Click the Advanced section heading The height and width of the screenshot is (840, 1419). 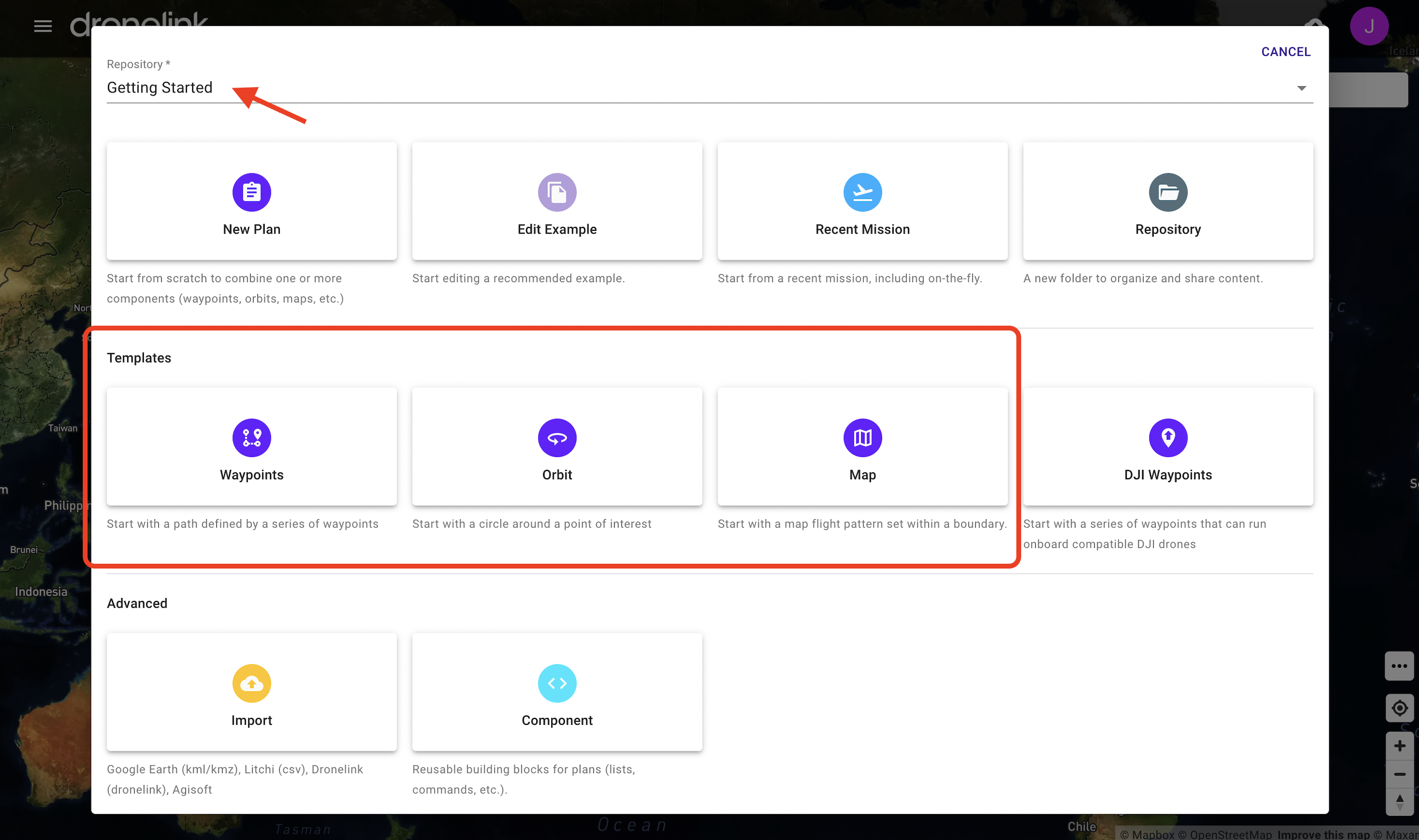137,603
